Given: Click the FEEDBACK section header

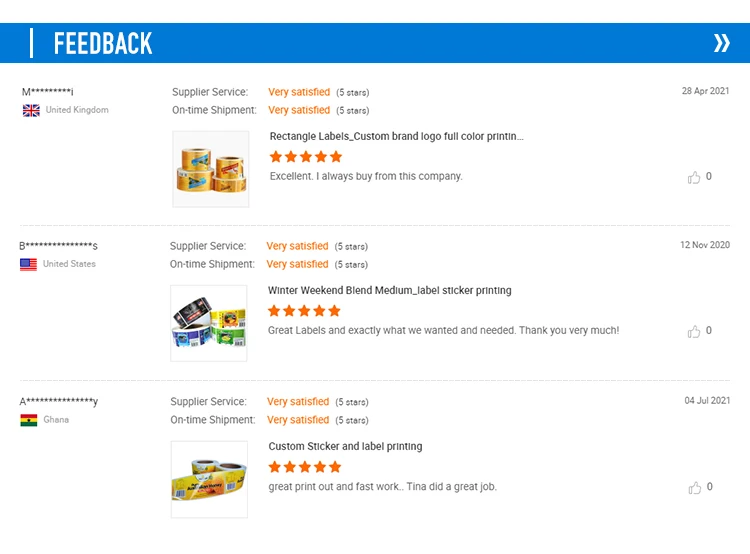Looking at the screenshot, I should point(103,43).
